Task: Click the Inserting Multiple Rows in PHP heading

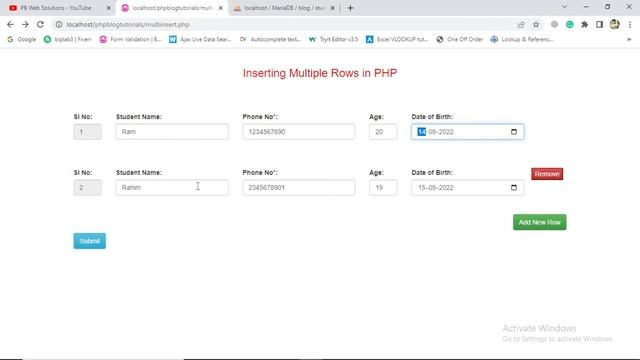Action: coord(320,73)
